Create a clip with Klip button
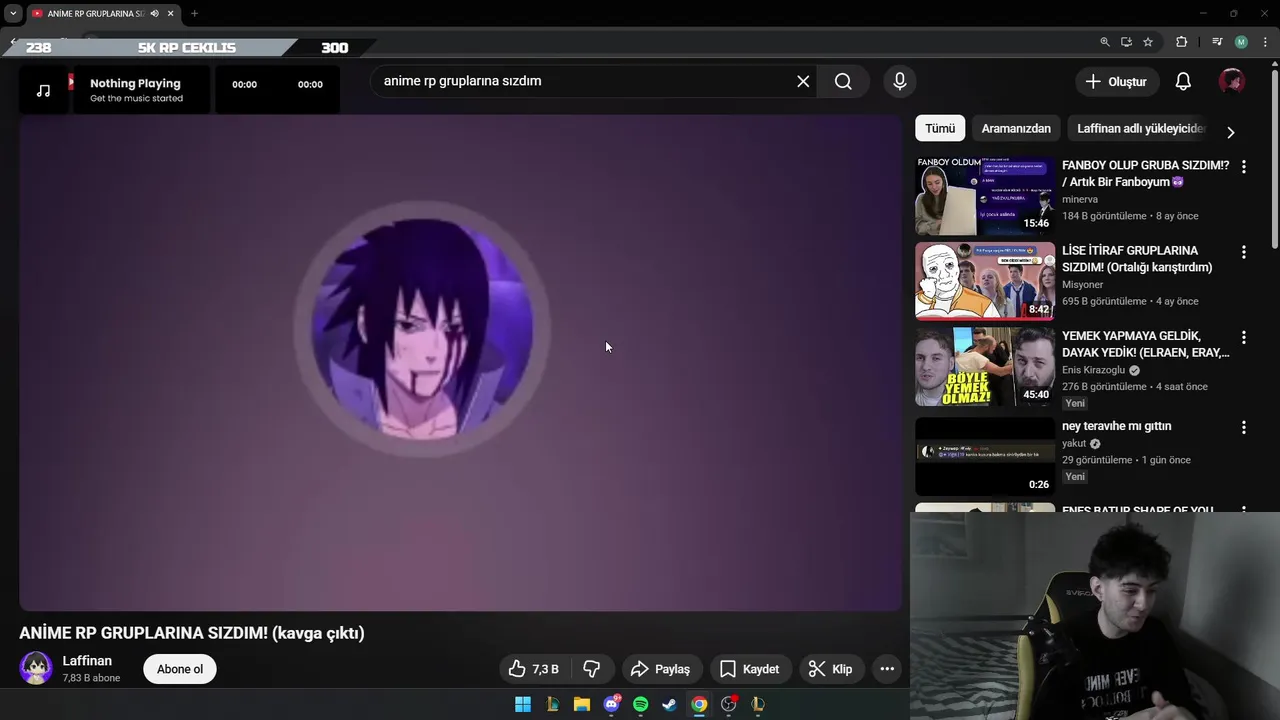The image size is (1280, 720). [x=831, y=669]
